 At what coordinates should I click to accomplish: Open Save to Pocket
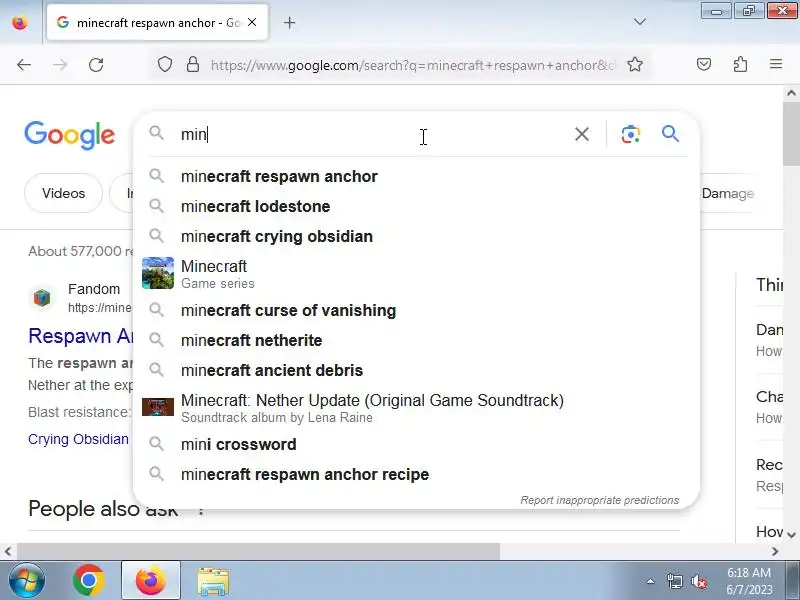click(x=704, y=64)
